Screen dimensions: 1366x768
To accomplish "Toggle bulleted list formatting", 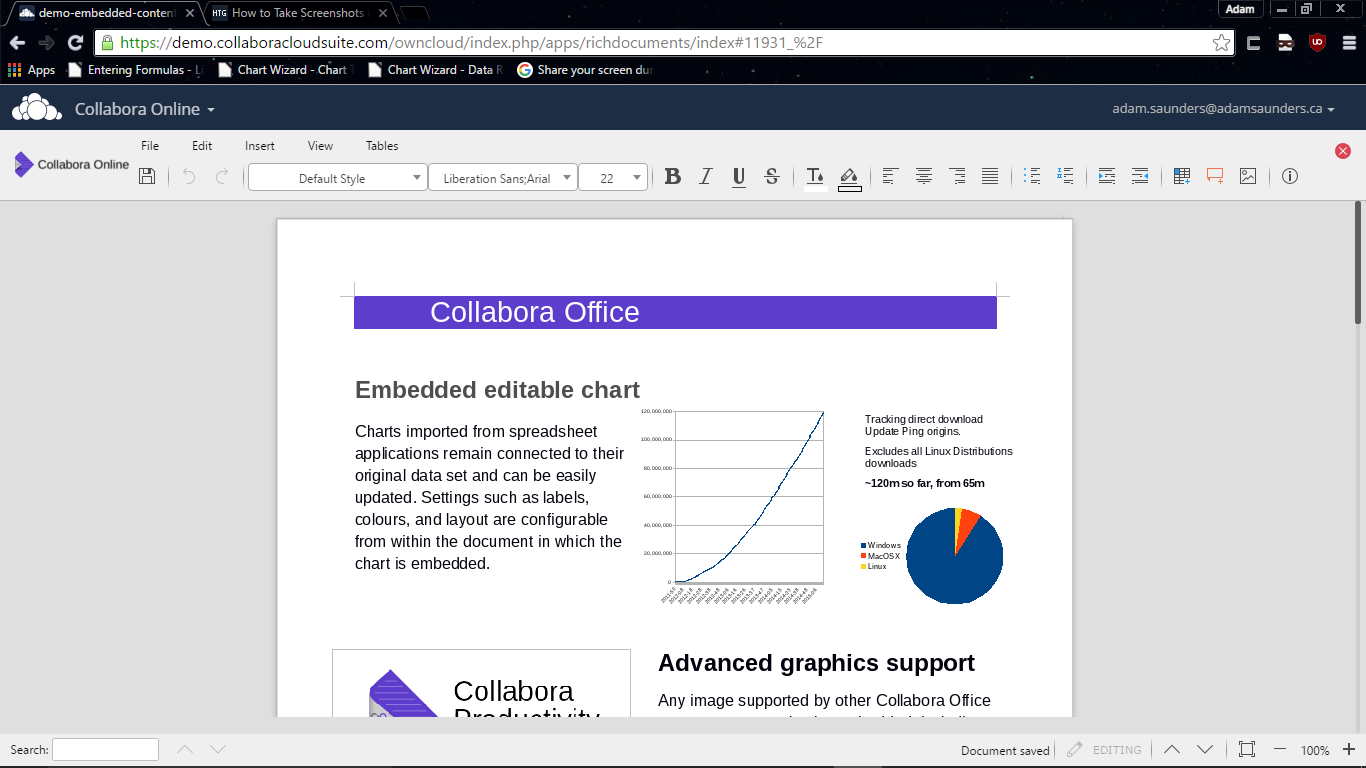I will (x=1030, y=176).
